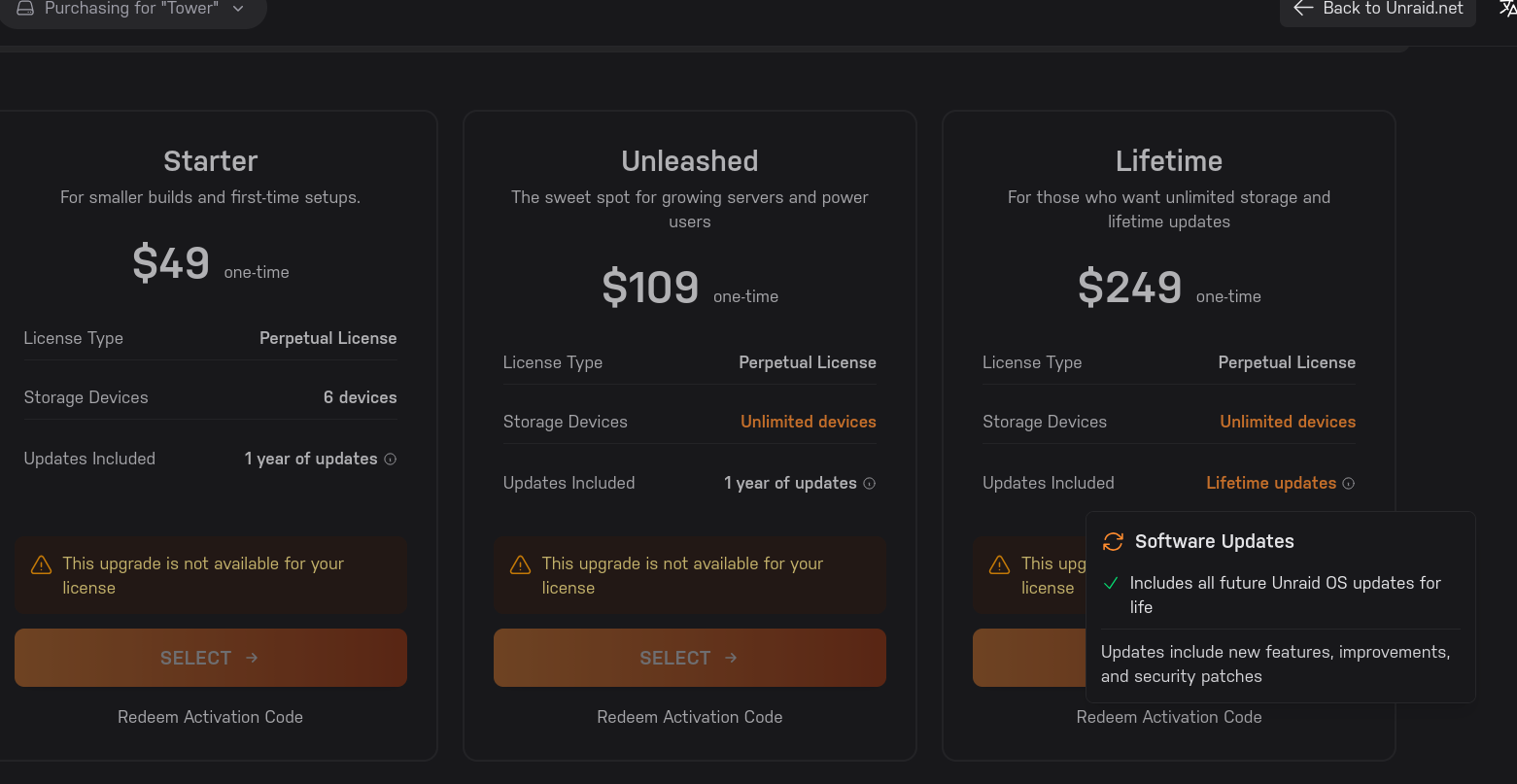Click the $249 price
Screen dimensions: 1517x784
[x=1130, y=288]
